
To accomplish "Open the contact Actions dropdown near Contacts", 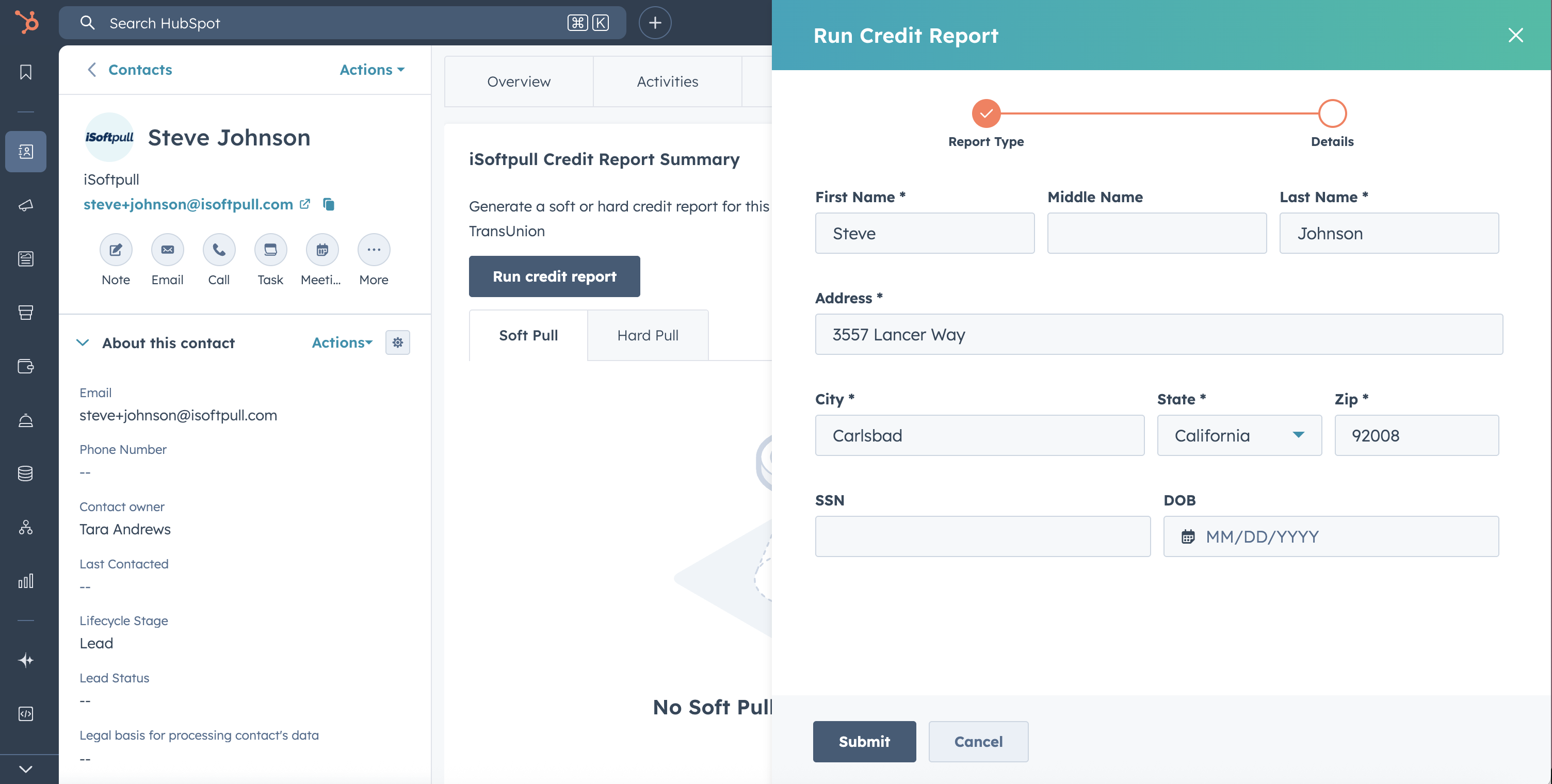I will [x=371, y=70].
